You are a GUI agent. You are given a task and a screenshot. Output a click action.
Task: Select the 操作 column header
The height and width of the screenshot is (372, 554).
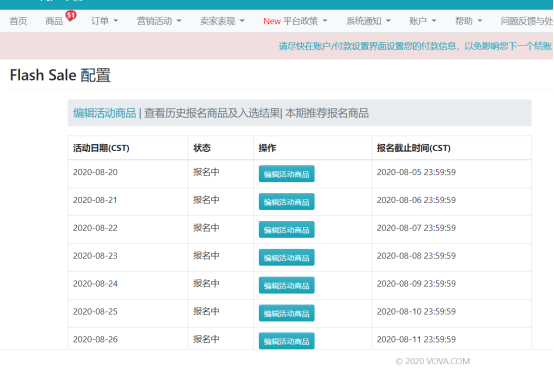[267, 148]
